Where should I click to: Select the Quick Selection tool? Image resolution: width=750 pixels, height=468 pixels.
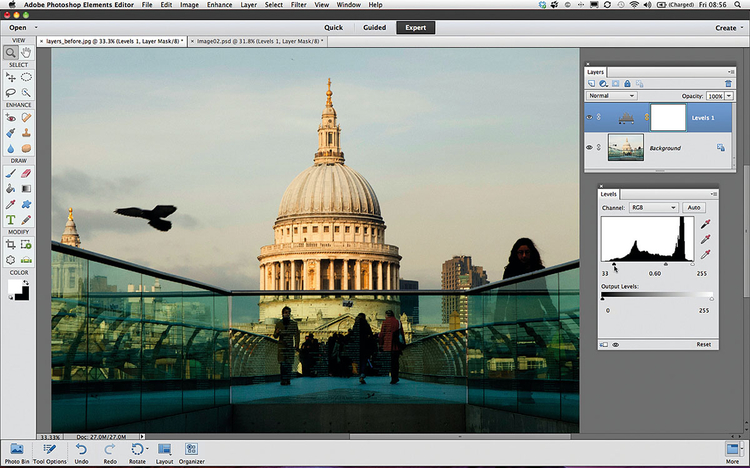26,92
